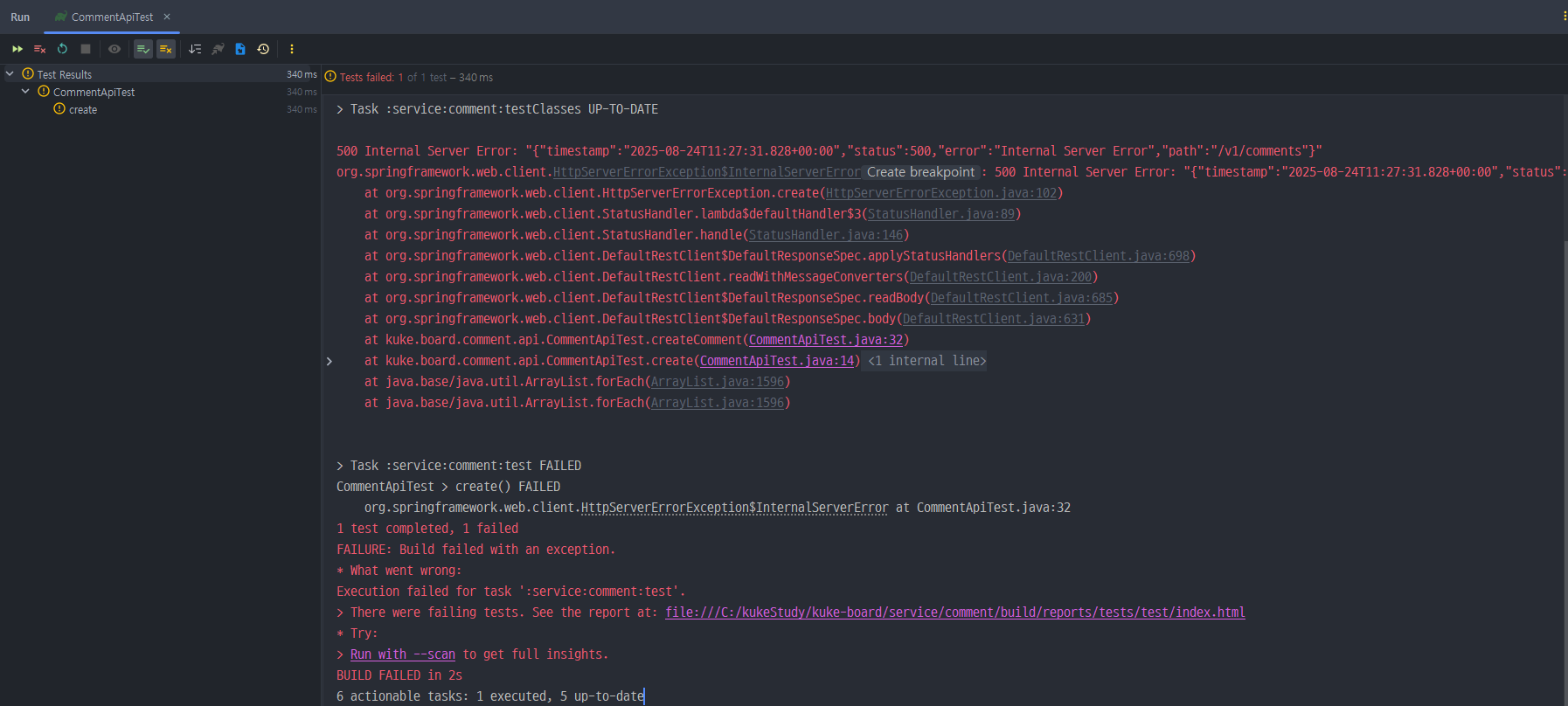
Task: Open StatusHandler.java:89 link
Action: [941, 214]
